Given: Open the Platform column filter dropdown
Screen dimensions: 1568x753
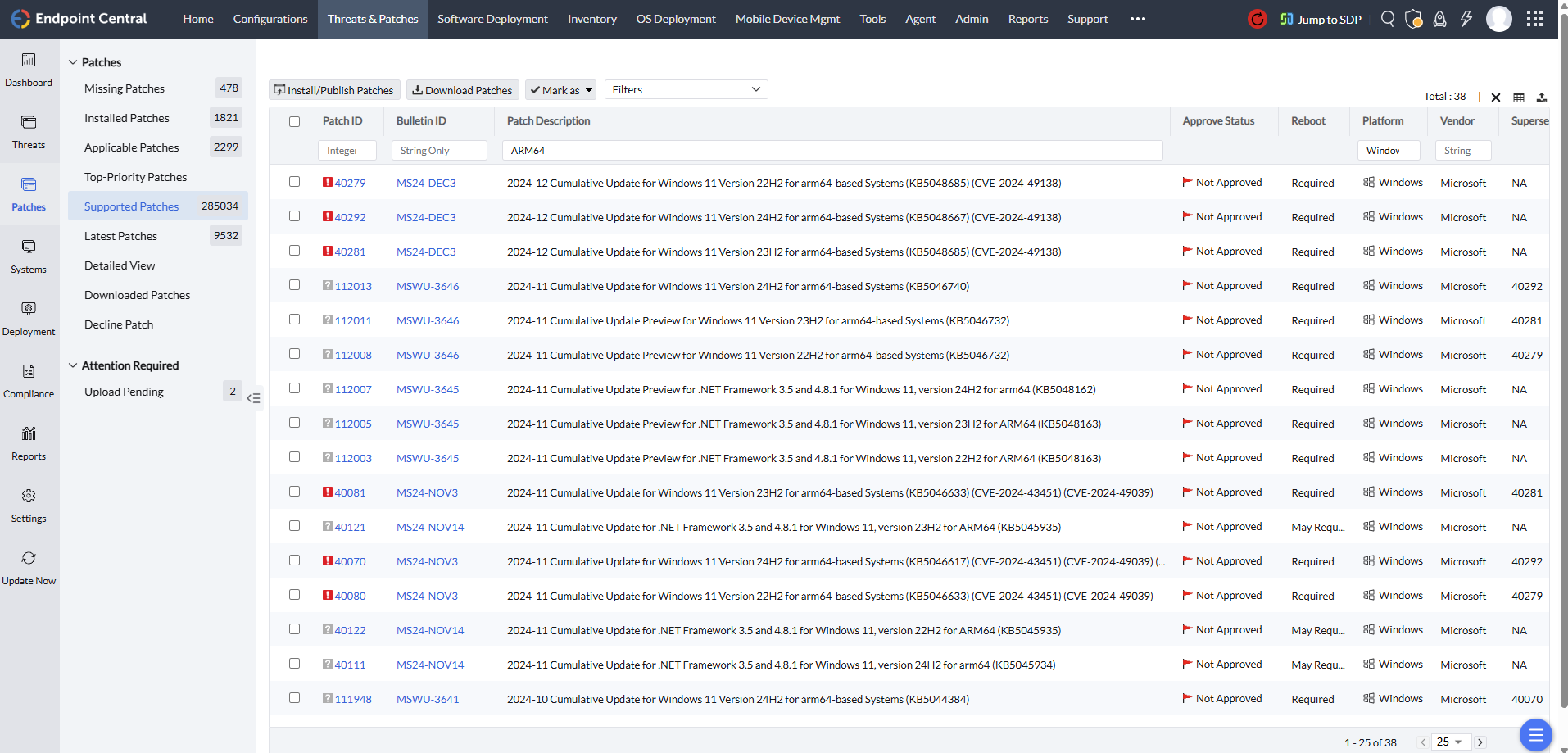Looking at the screenshot, I should pos(1389,151).
